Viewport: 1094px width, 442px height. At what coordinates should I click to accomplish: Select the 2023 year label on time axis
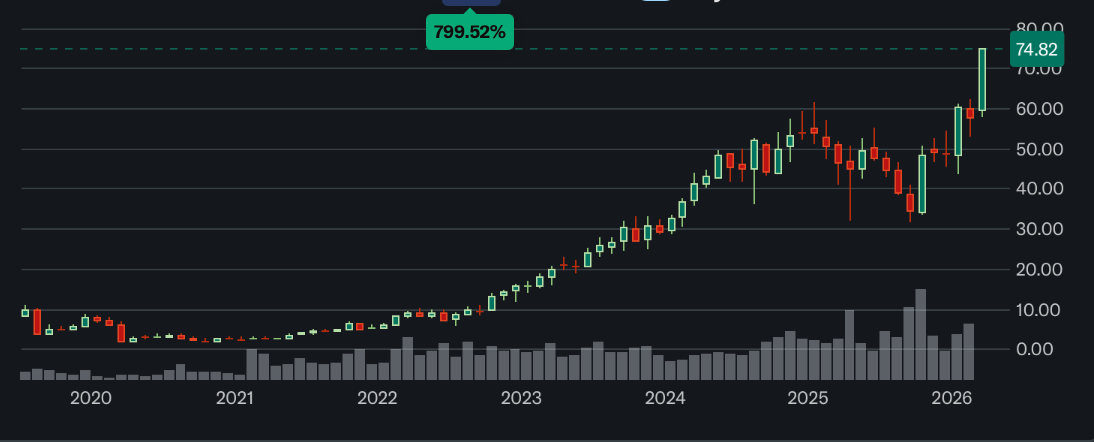(x=521, y=398)
